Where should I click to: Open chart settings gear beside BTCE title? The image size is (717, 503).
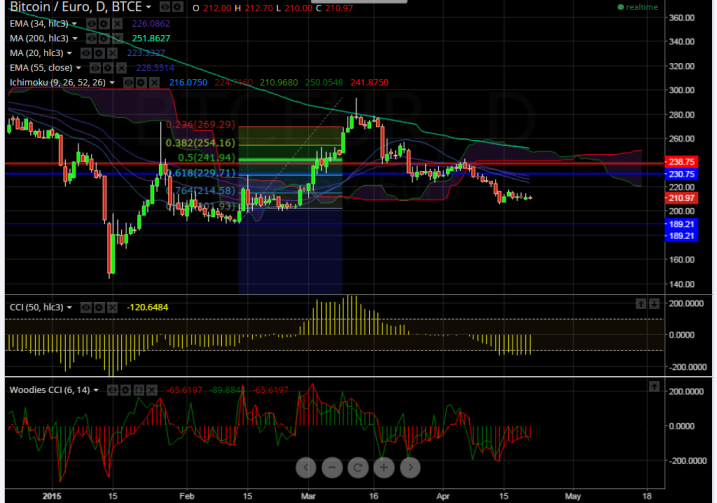[x=177, y=7]
